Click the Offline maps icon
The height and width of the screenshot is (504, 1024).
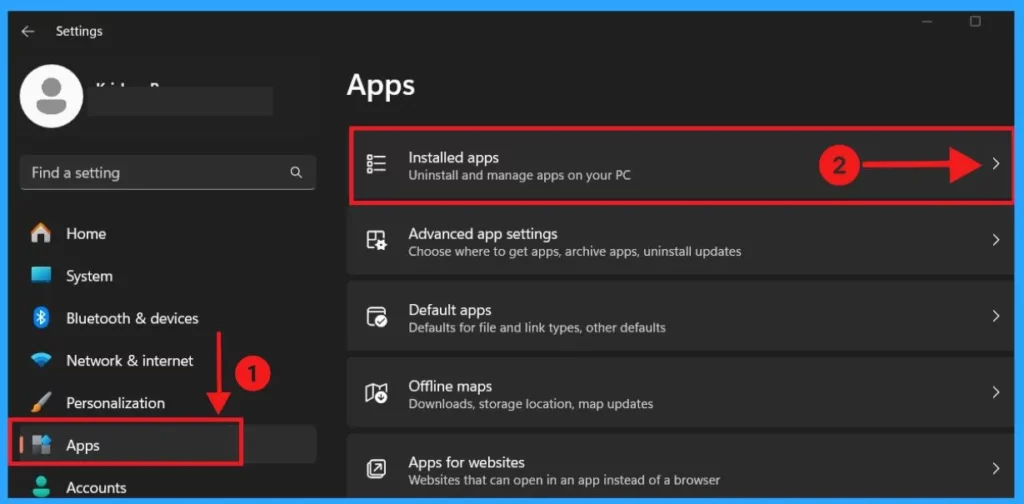click(377, 394)
